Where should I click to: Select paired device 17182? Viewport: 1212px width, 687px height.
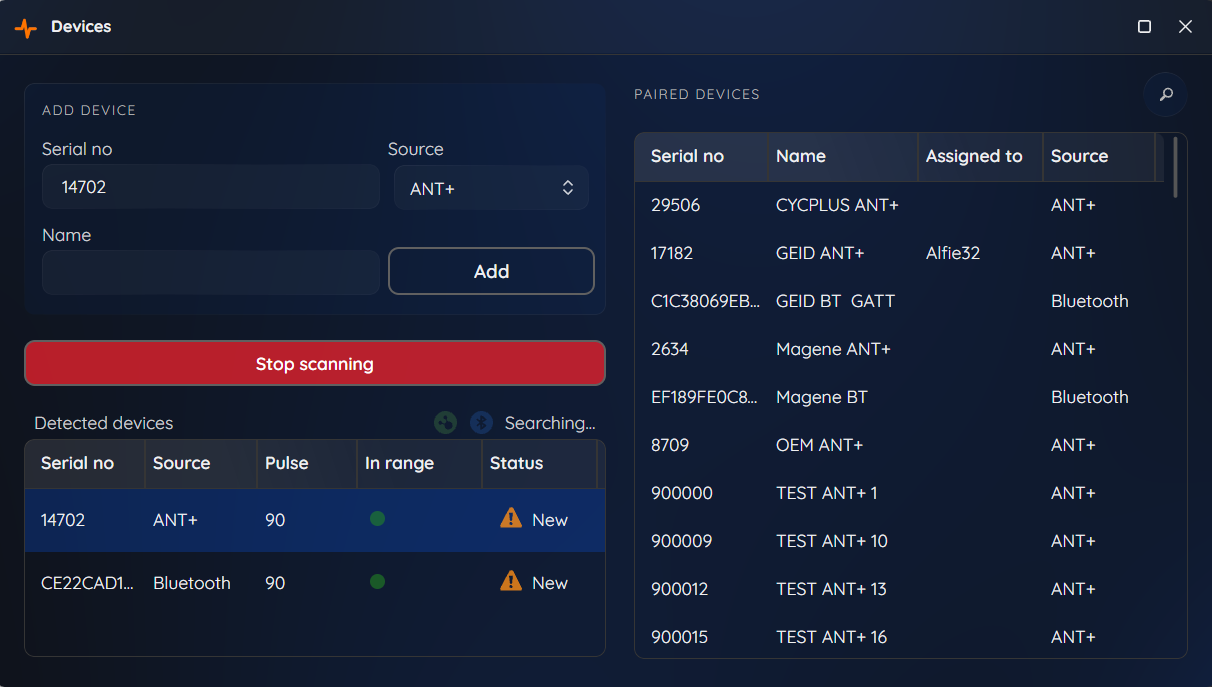[900, 253]
